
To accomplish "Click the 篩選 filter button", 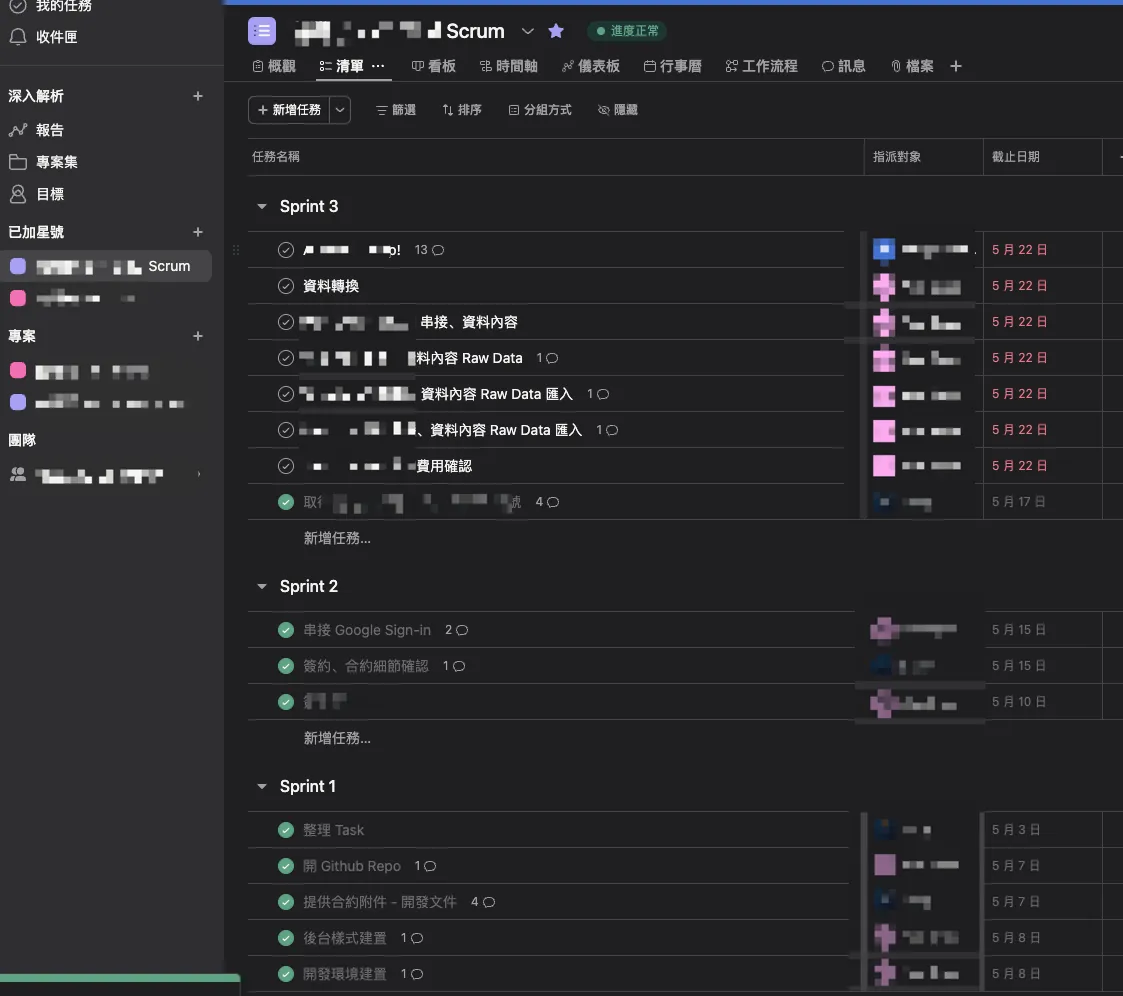I will pos(396,110).
